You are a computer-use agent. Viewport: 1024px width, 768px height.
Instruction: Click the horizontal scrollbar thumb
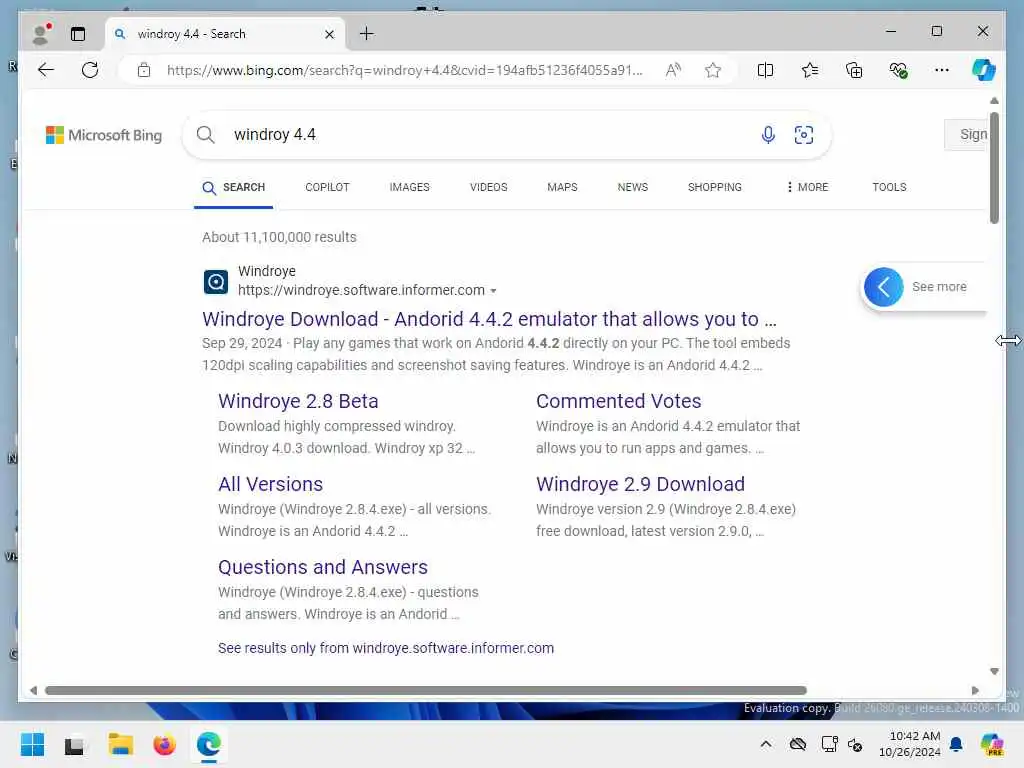coord(426,690)
